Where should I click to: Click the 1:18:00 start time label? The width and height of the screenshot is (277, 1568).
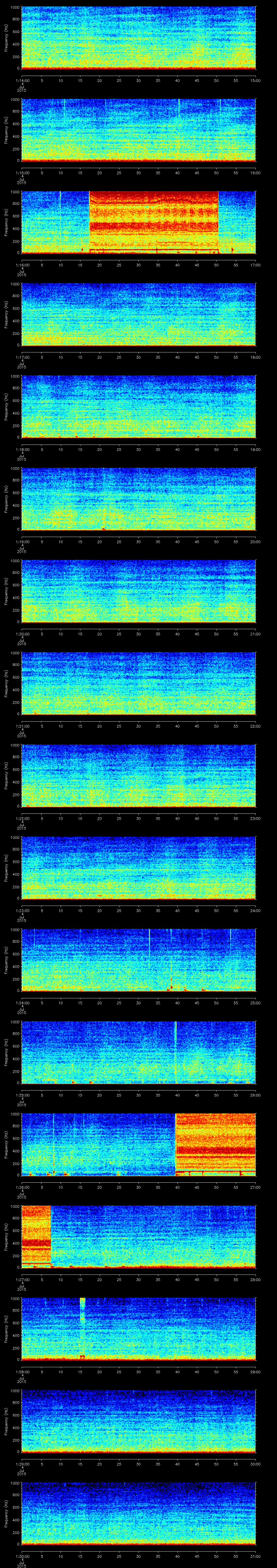[x=22, y=449]
